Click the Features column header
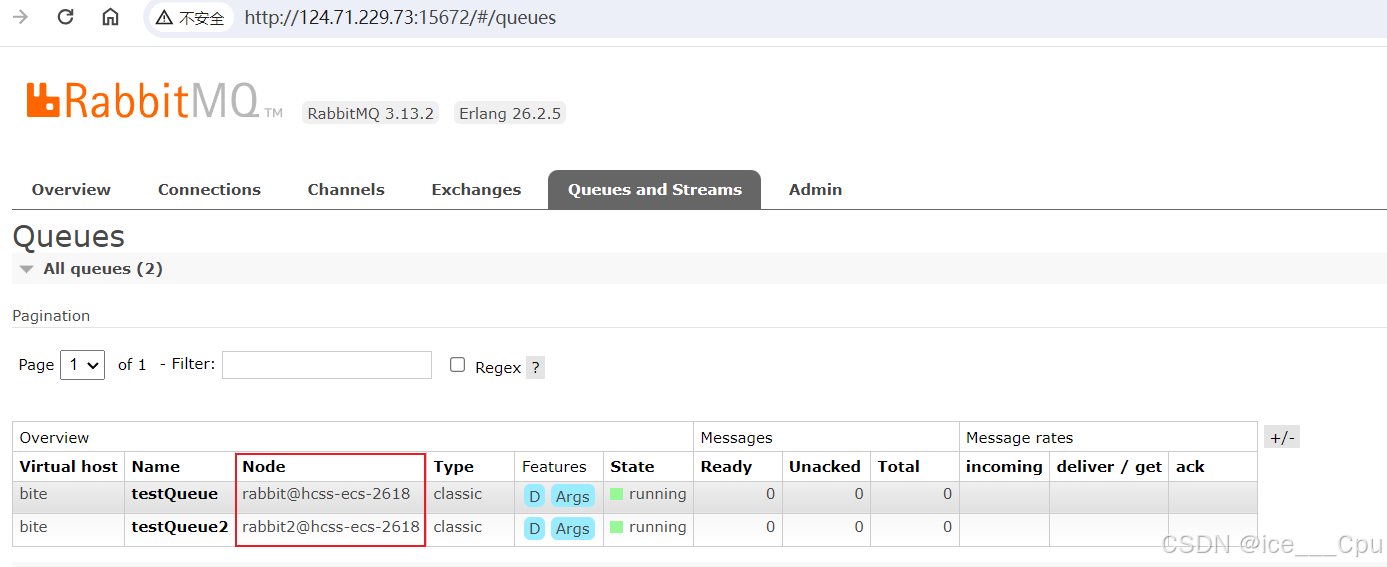The height and width of the screenshot is (567, 1387). pos(554,467)
